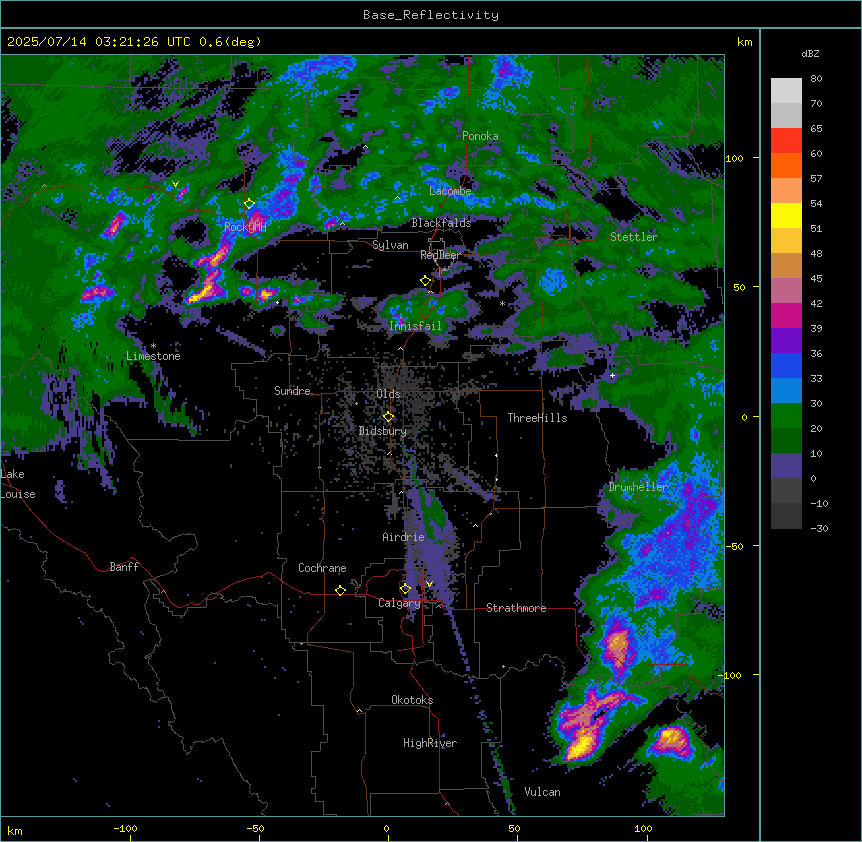Click the white plus marker north of Drumheller
Viewport: 862px width, 842px height.
612,375
